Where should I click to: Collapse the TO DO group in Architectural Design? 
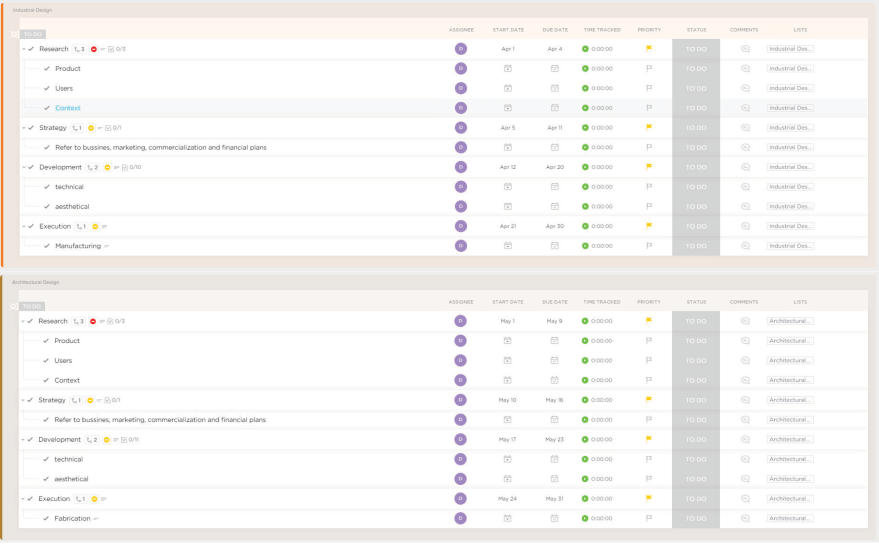14,306
